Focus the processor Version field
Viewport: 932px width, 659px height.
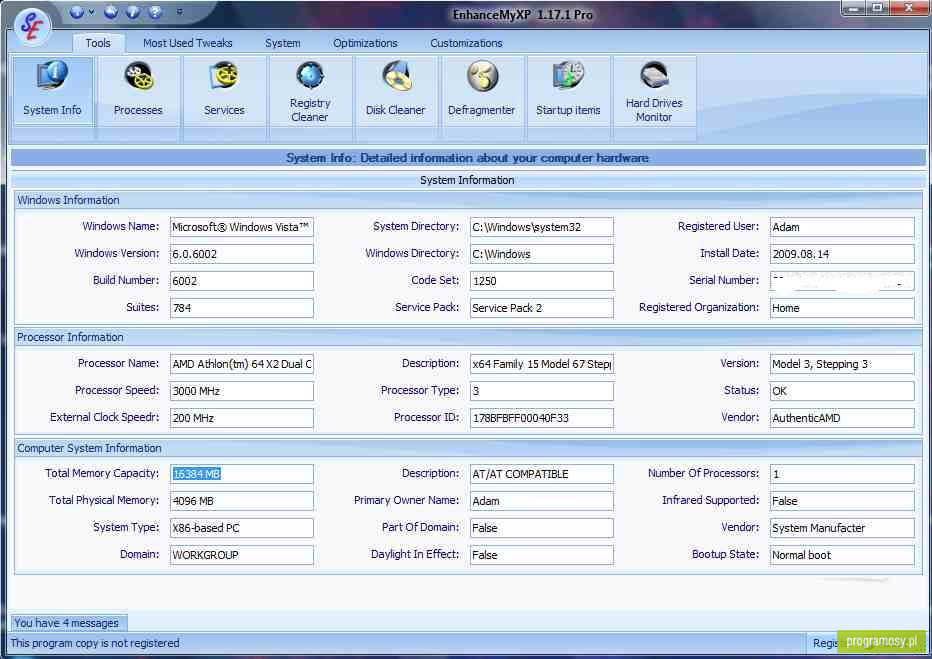pos(842,364)
